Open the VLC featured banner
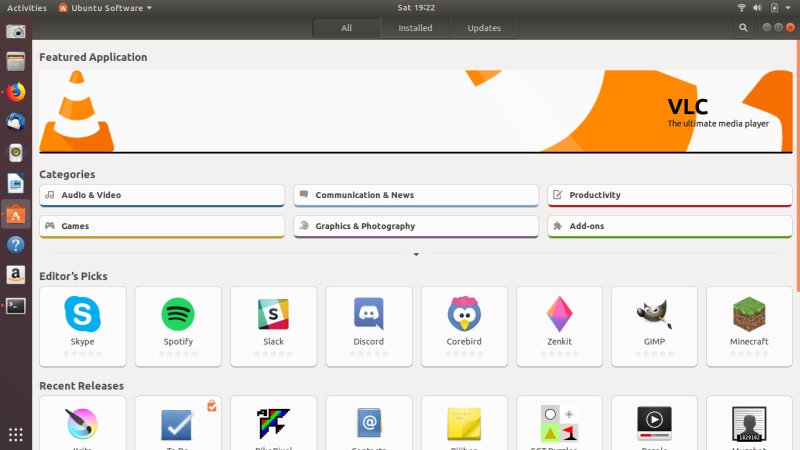This screenshot has width=800, height=450. (416, 111)
